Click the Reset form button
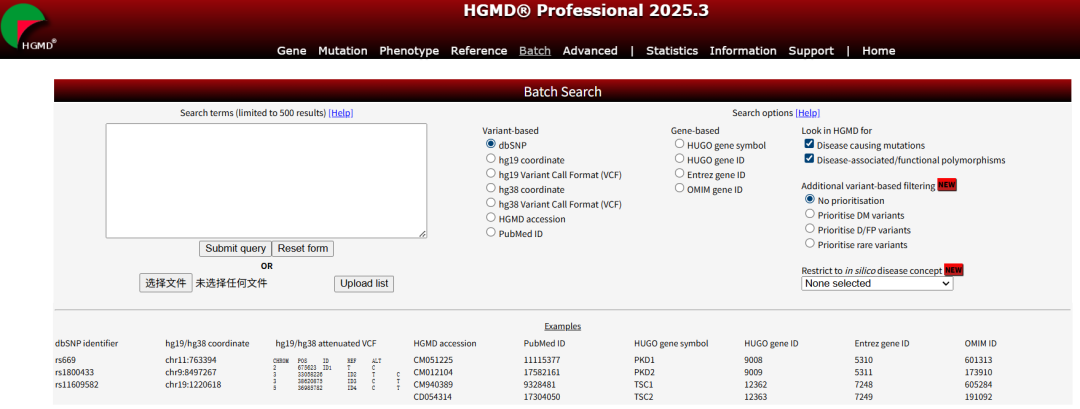 pos(302,249)
